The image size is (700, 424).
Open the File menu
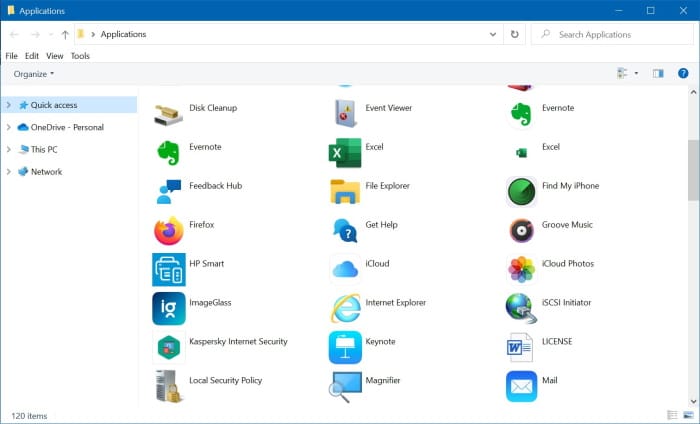12,56
